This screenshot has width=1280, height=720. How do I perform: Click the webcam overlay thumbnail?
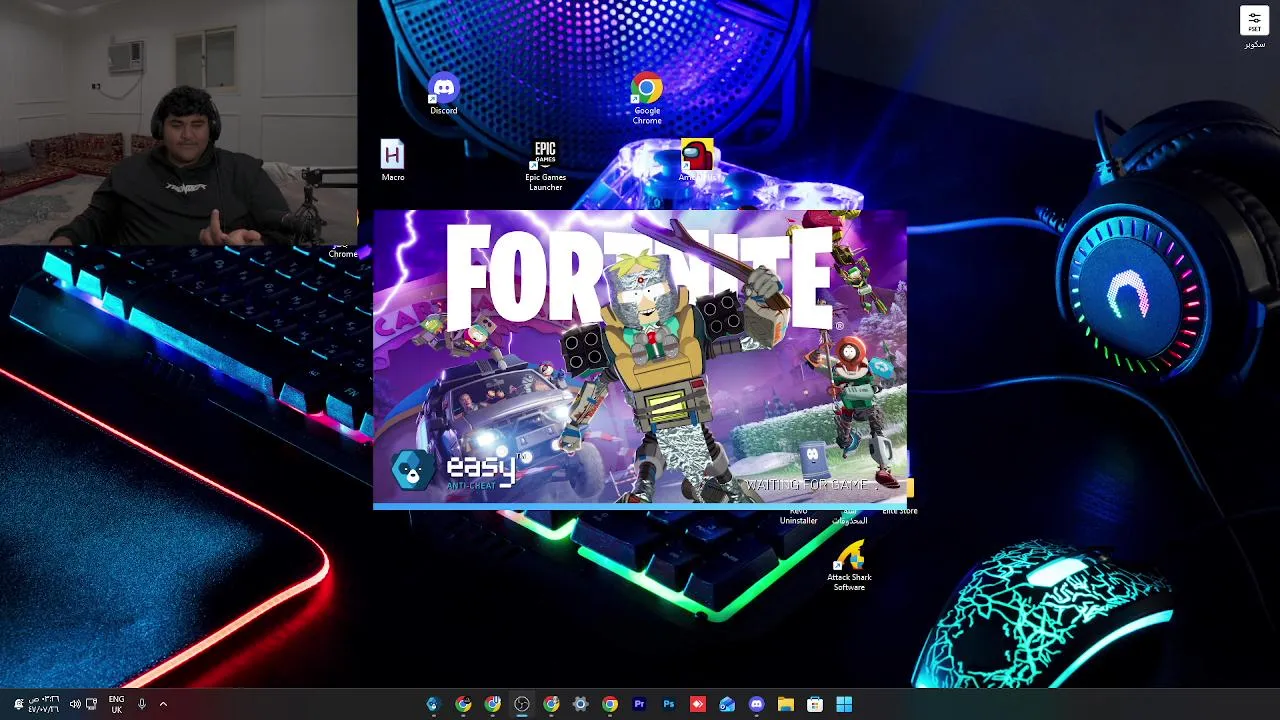coord(178,122)
